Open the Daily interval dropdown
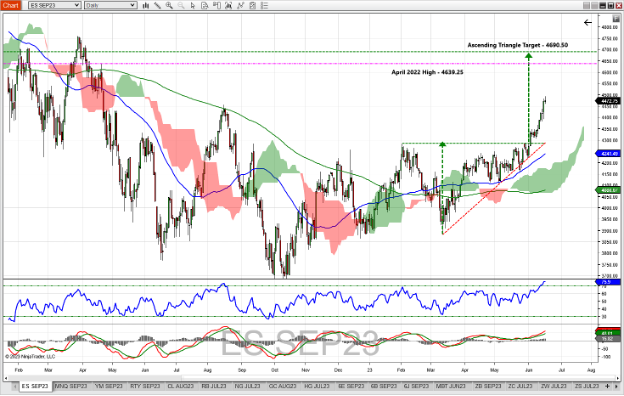Screen dimensions: 624x396 (x=111, y=5)
